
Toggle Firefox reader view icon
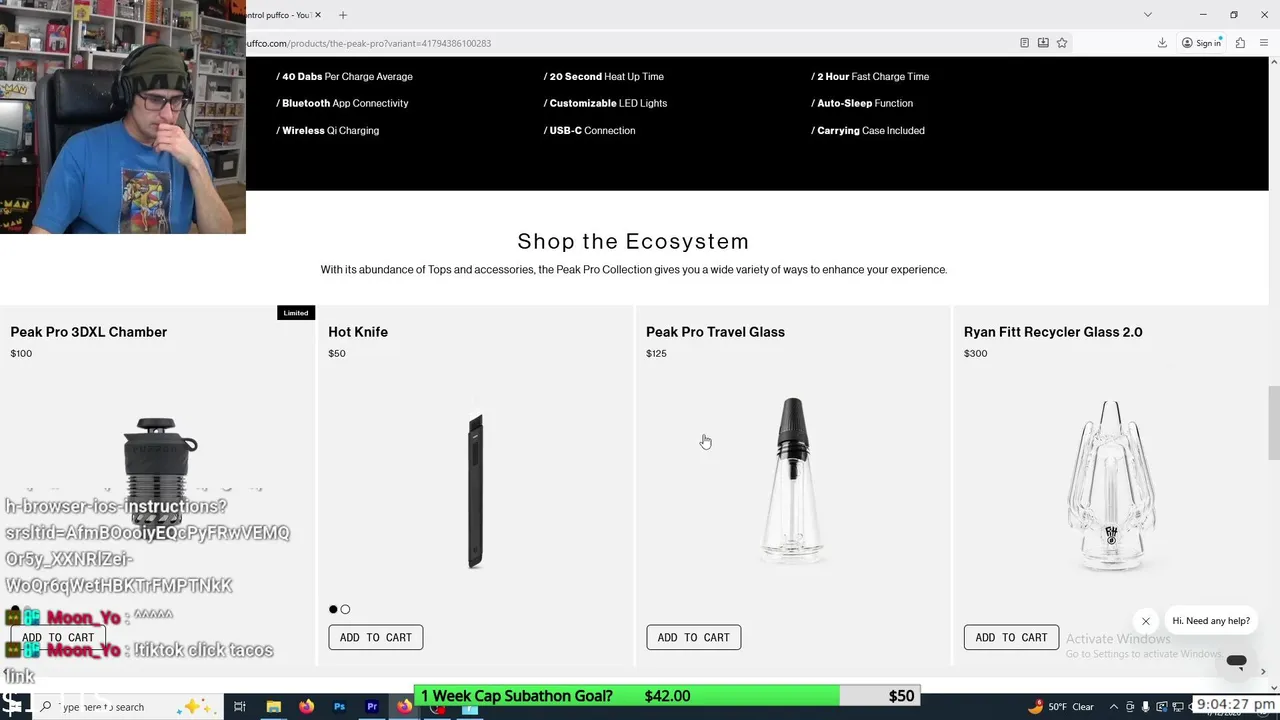click(1024, 43)
